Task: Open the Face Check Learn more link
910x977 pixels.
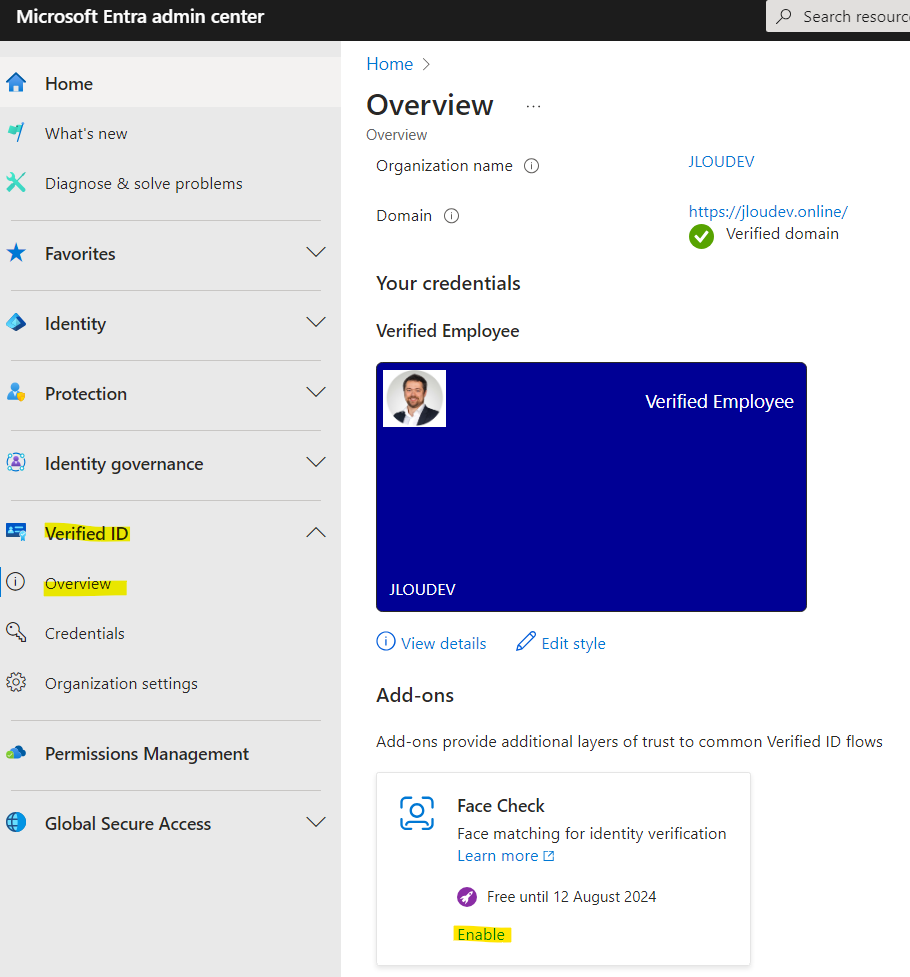Action: click(505, 855)
